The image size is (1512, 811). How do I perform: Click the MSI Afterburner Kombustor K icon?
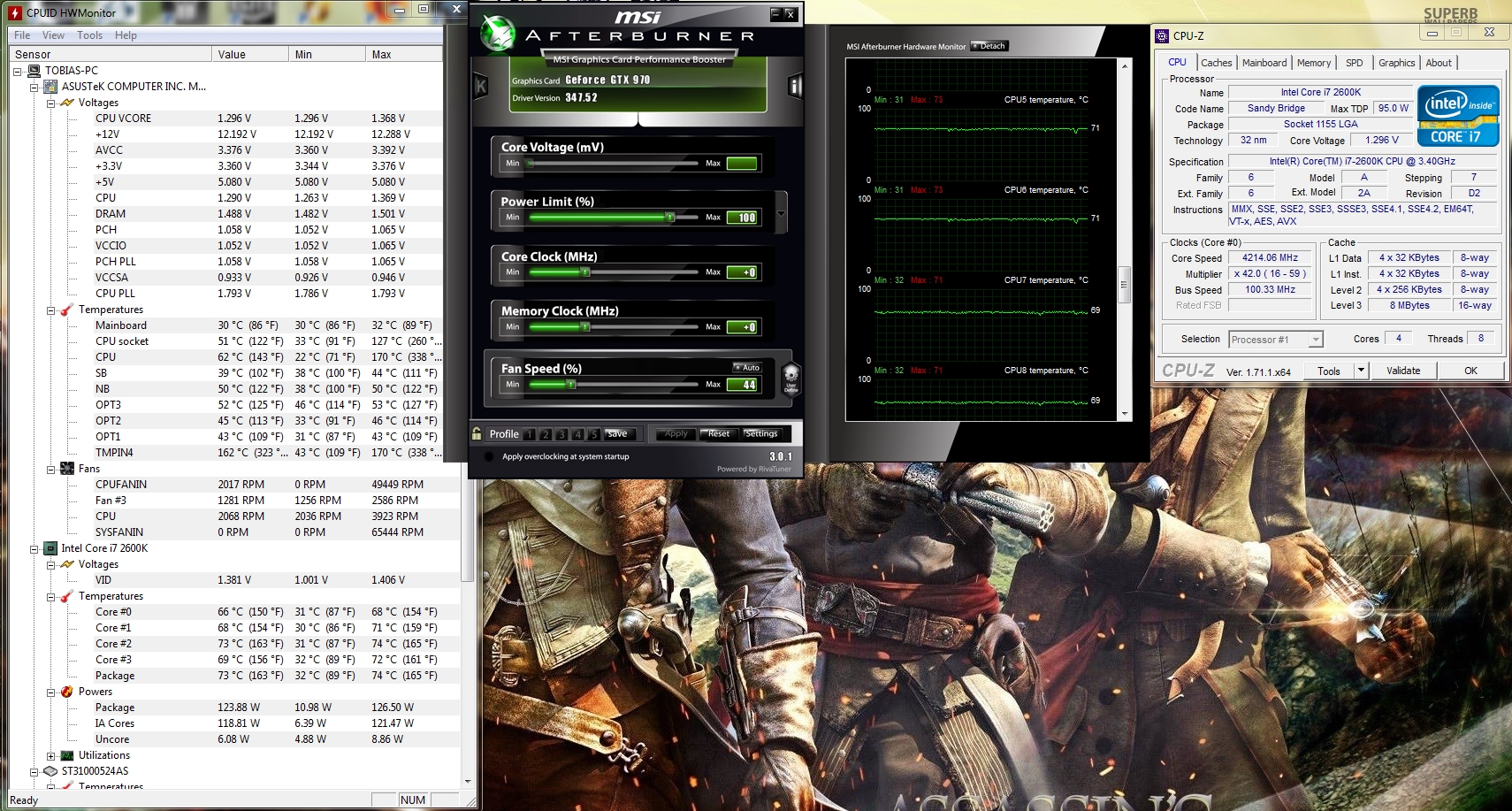(x=481, y=86)
